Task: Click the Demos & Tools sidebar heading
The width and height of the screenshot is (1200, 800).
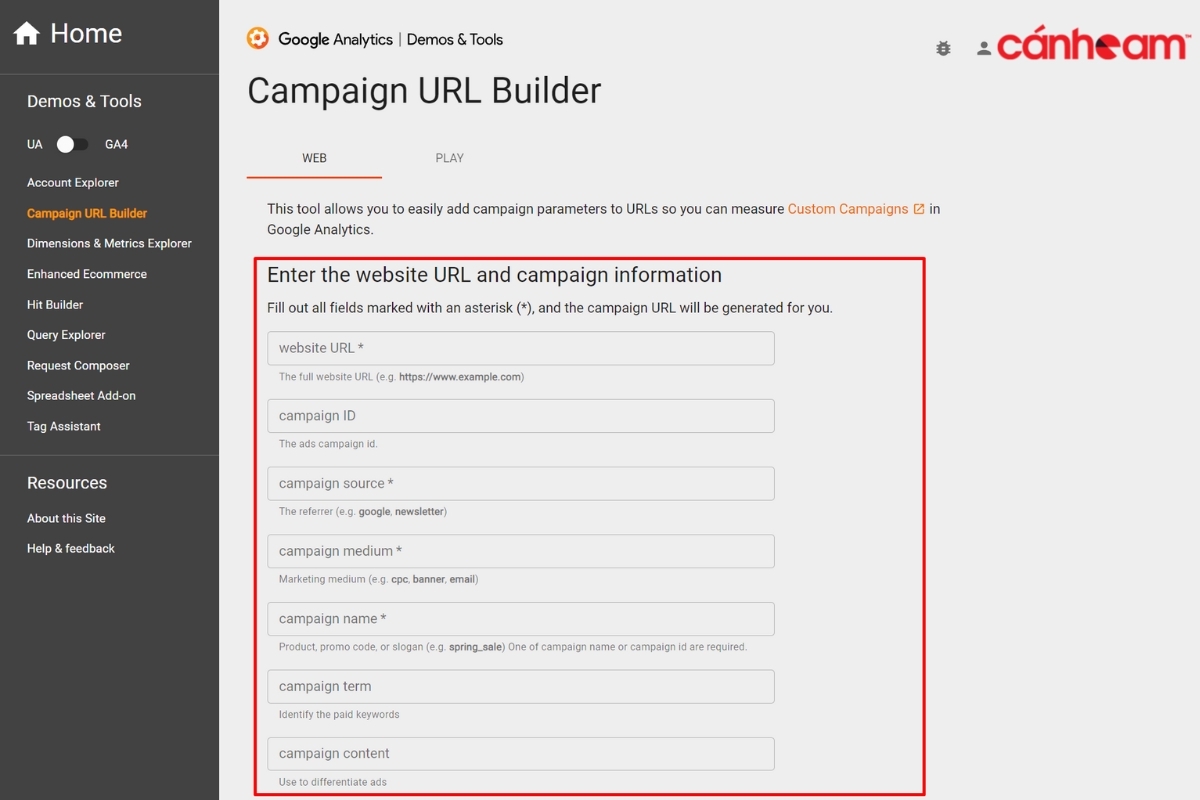Action: [x=84, y=101]
